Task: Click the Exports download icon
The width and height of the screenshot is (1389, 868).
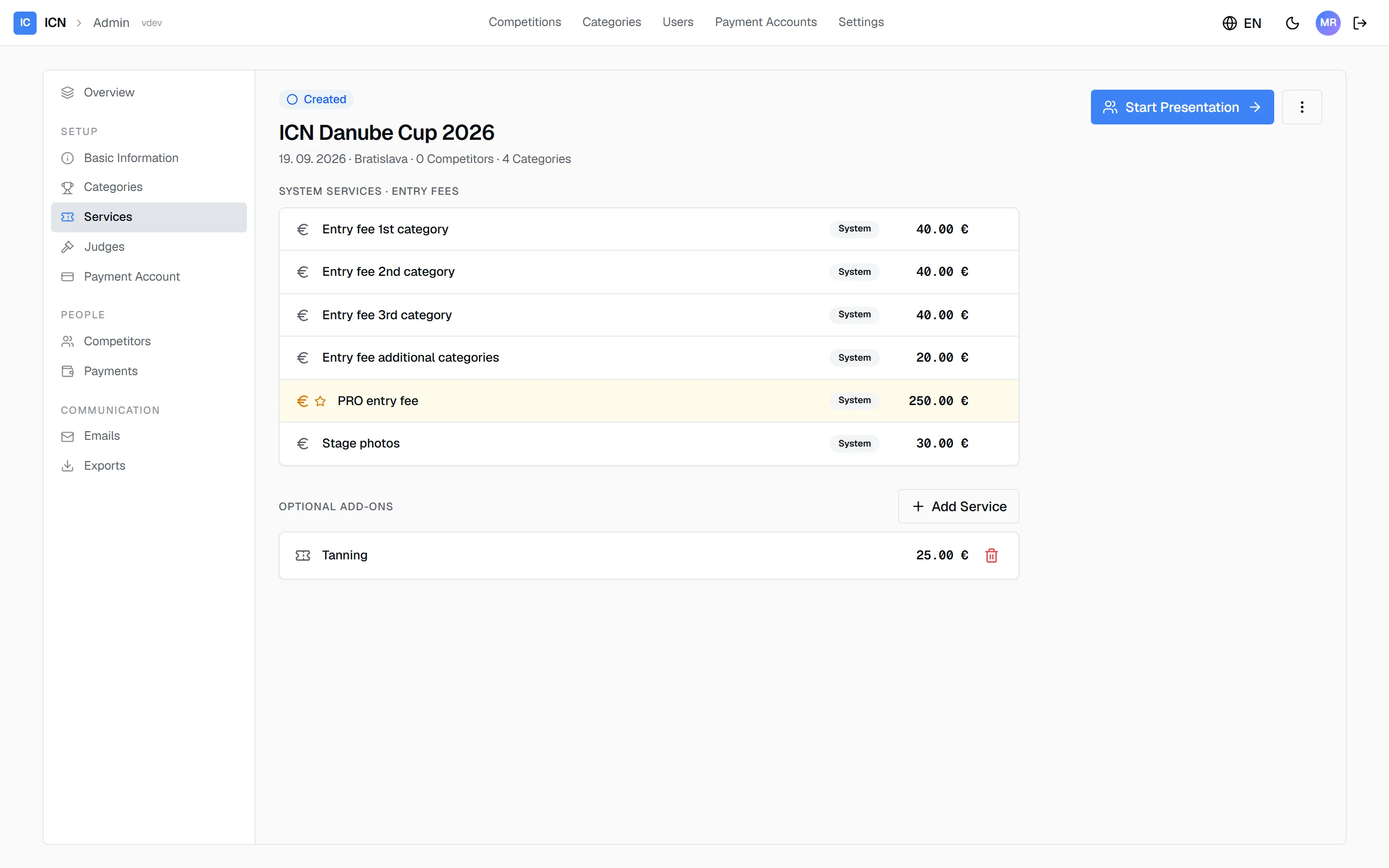Action: pyautogui.click(x=68, y=465)
